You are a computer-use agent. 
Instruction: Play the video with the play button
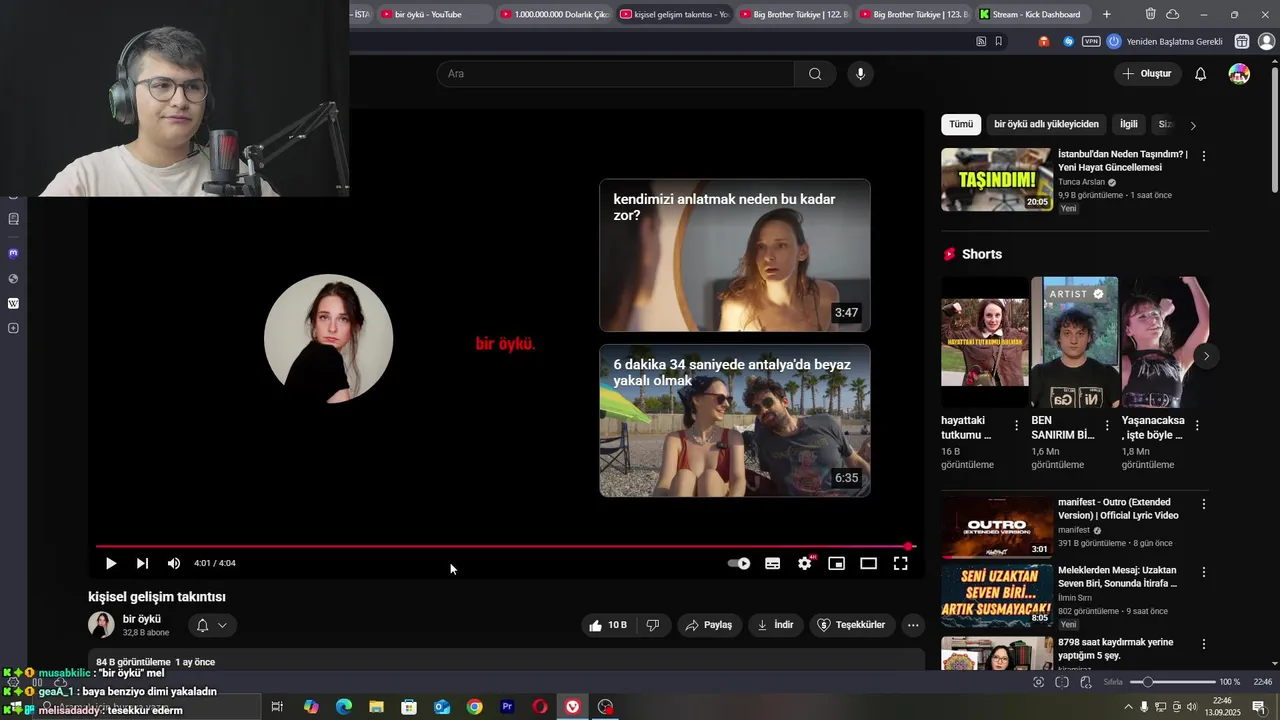click(x=111, y=563)
